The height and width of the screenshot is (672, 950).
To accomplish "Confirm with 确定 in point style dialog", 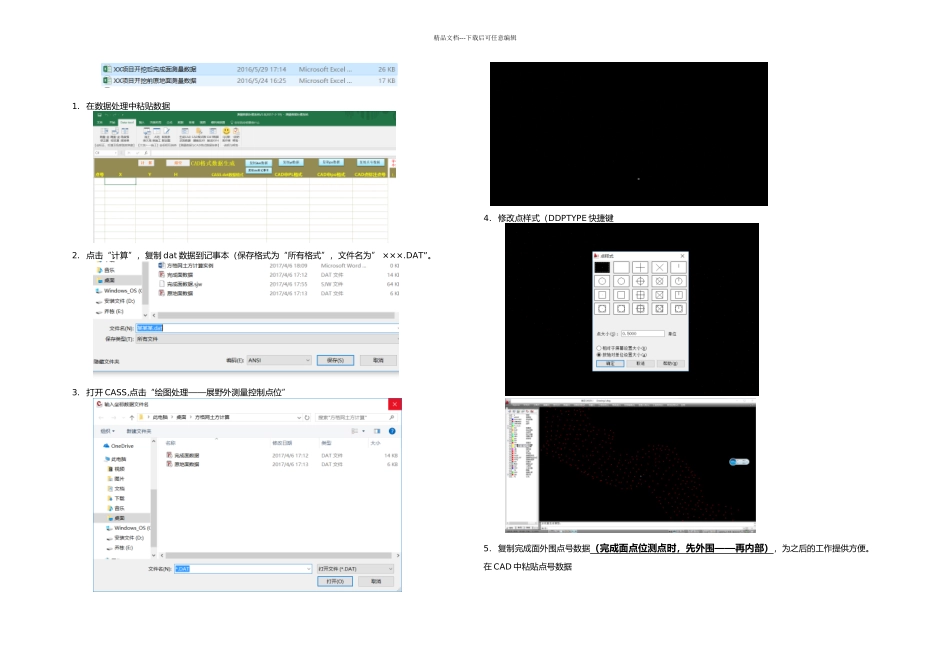I will 610,364.
